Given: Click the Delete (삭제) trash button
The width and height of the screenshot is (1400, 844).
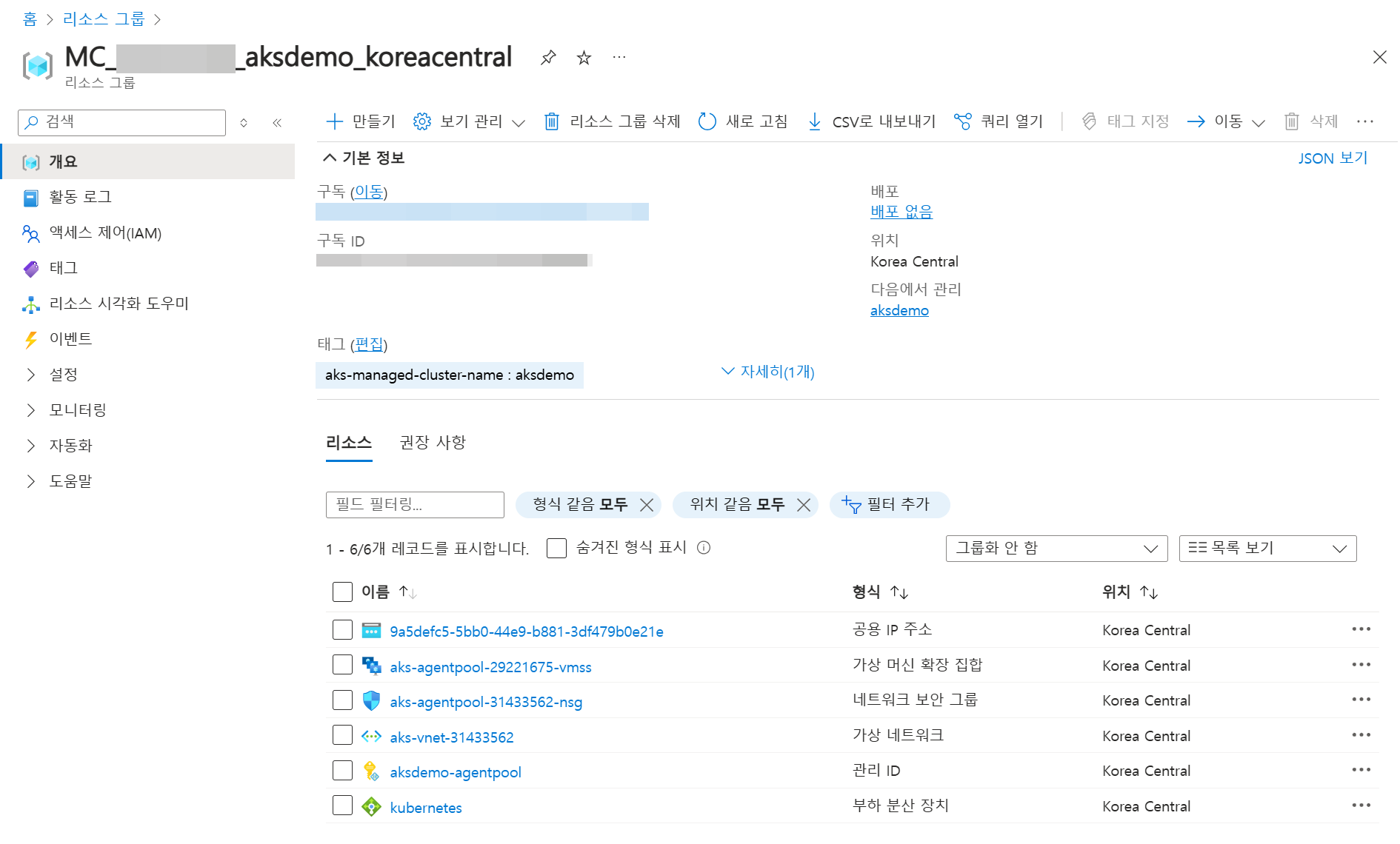Looking at the screenshot, I should (x=1311, y=121).
